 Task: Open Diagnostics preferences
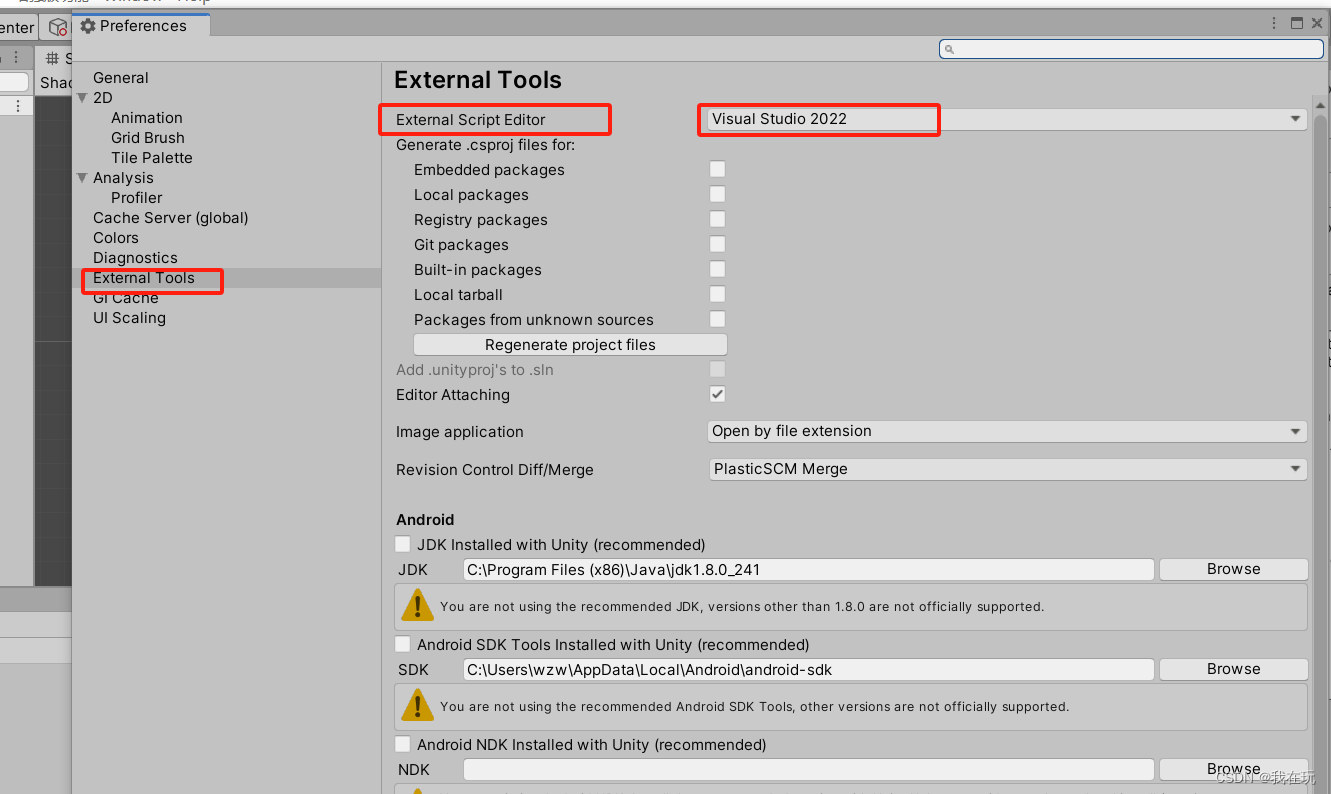(x=135, y=258)
